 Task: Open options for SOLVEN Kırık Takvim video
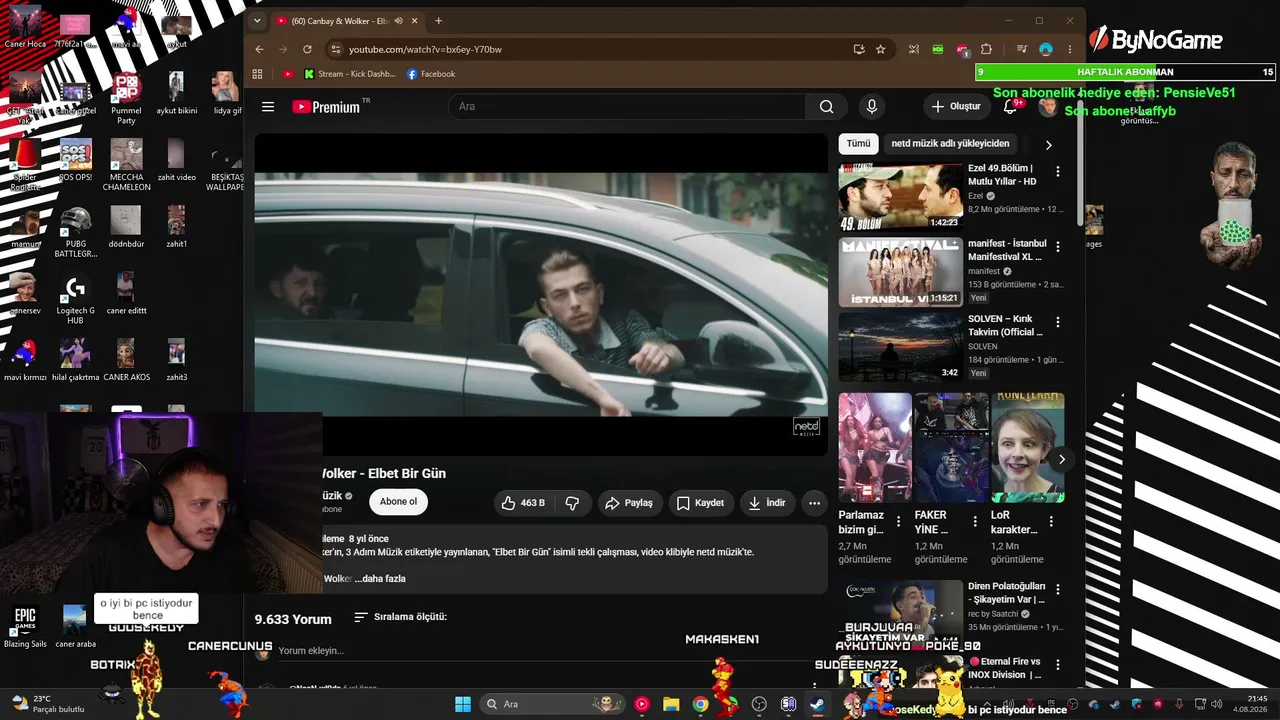1058,323
